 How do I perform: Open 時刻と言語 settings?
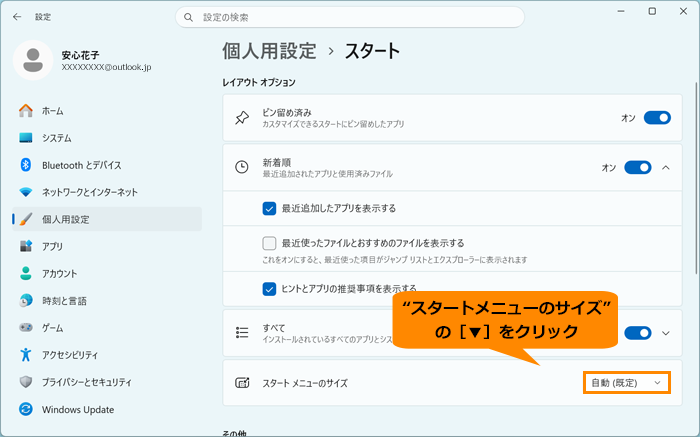[107, 301]
